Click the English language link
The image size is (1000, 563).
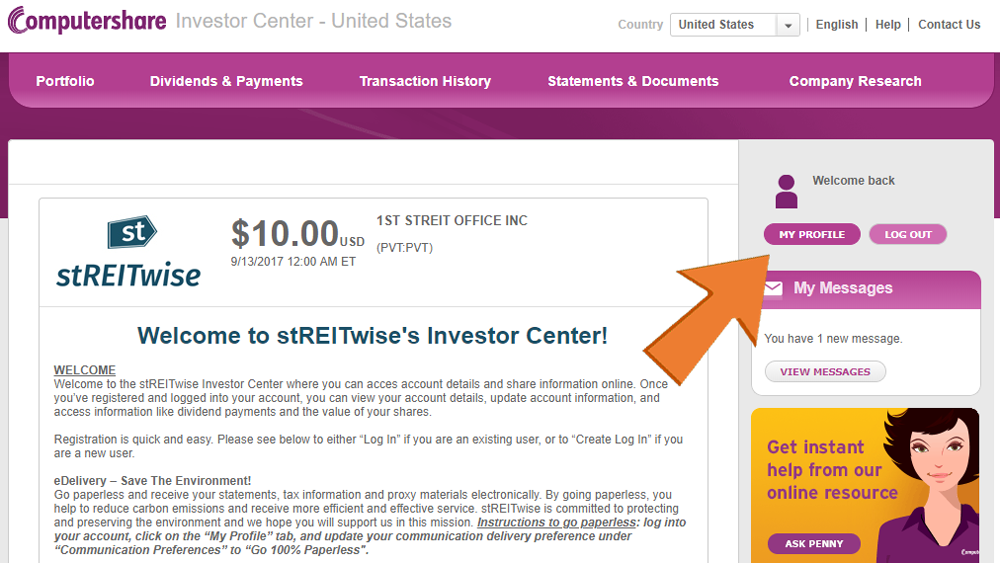837,24
